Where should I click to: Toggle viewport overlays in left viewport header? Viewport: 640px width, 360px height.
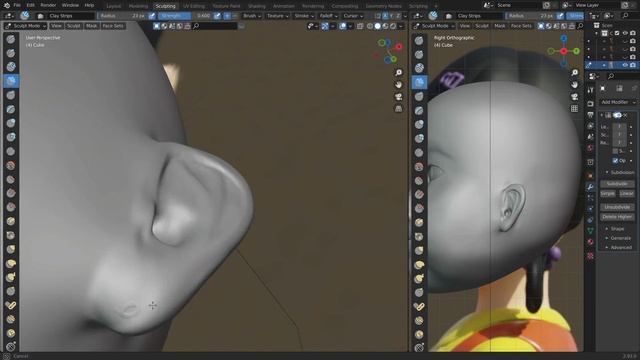point(343,26)
